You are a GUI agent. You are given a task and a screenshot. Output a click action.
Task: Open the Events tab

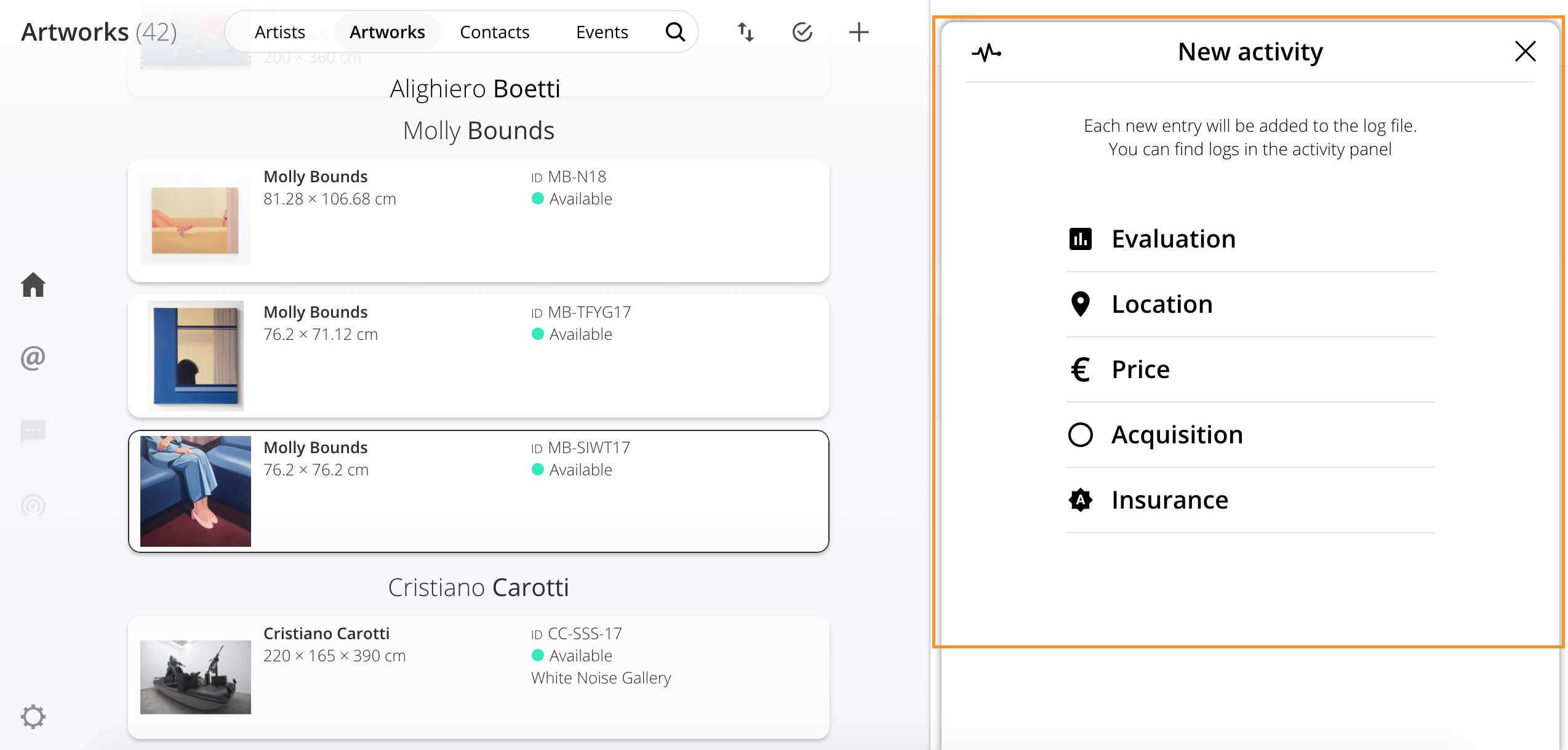(602, 32)
